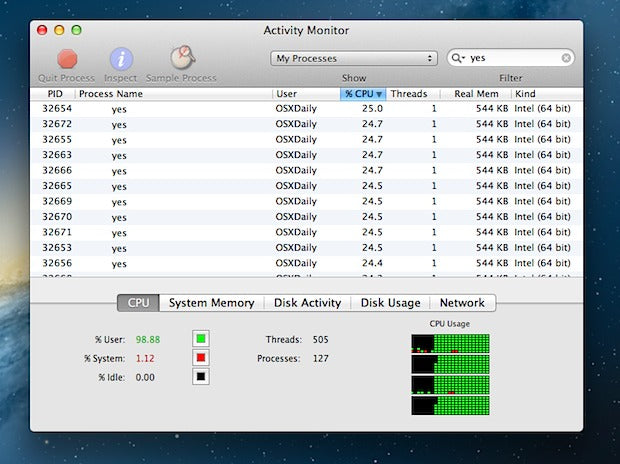Open the Disk Usage tab
The image size is (620, 464).
coord(390,303)
